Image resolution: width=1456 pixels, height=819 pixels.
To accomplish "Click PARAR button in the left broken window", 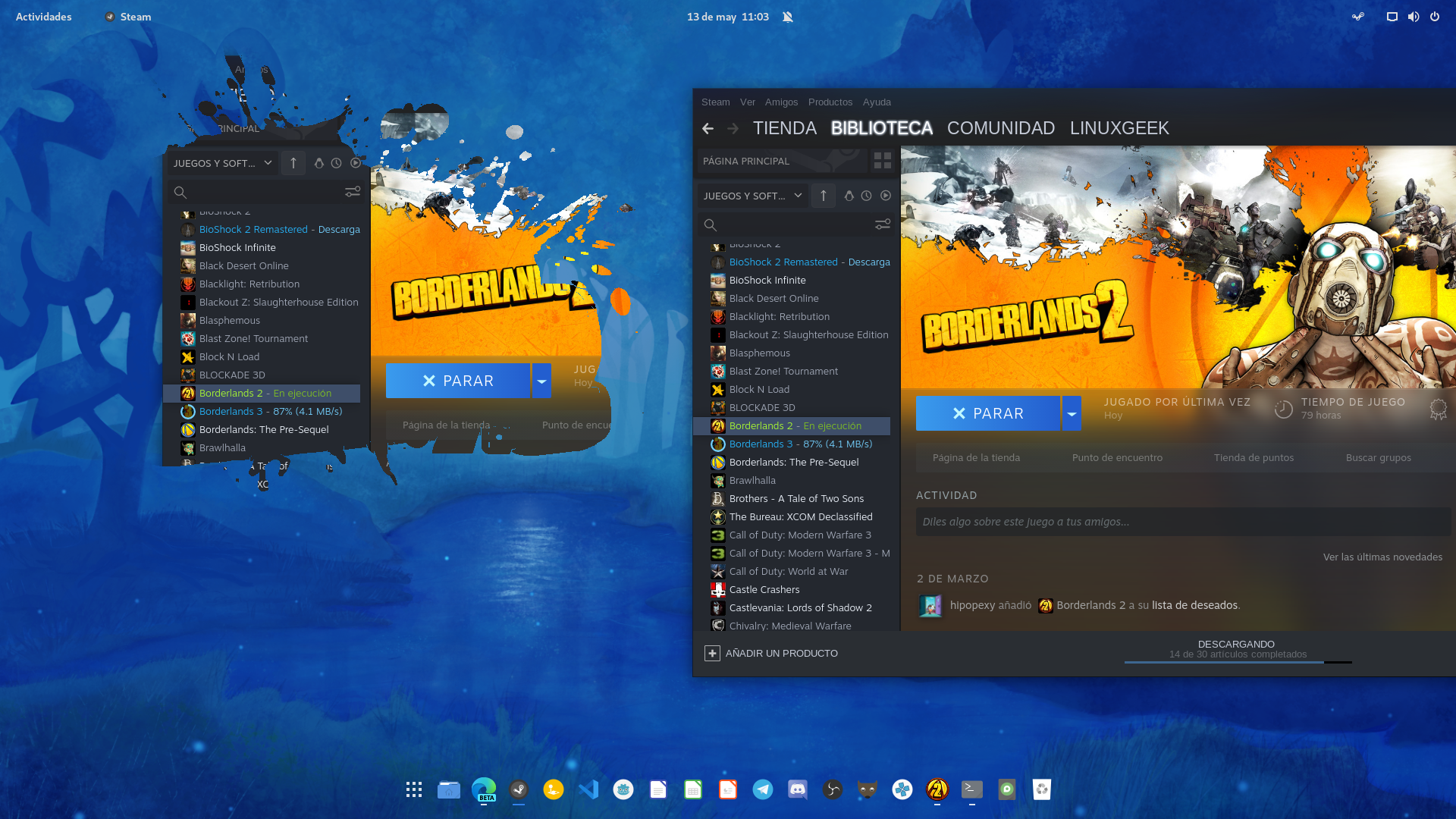I will click(x=458, y=381).
